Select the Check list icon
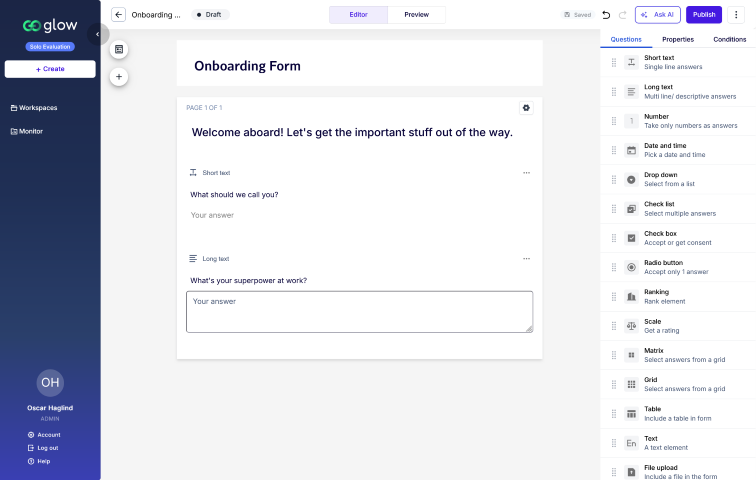The width and height of the screenshot is (756, 480). coord(631,209)
